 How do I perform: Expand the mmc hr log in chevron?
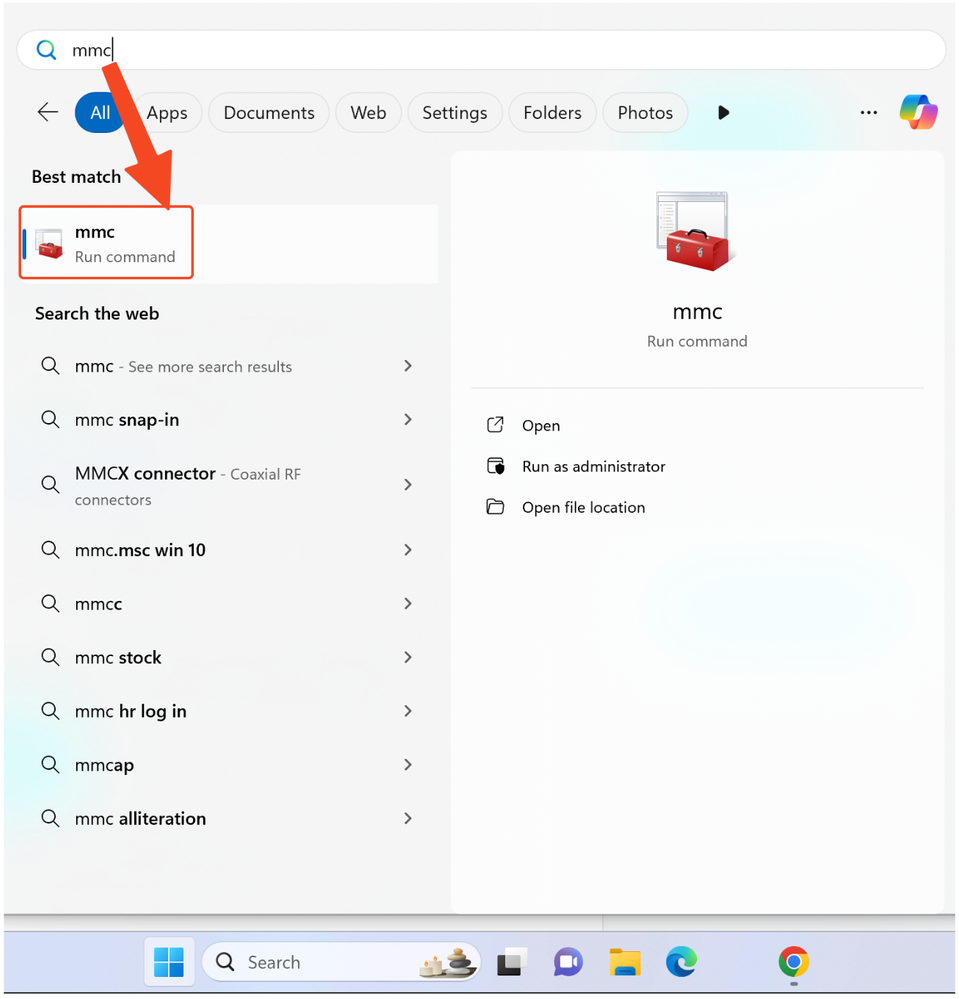(408, 711)
